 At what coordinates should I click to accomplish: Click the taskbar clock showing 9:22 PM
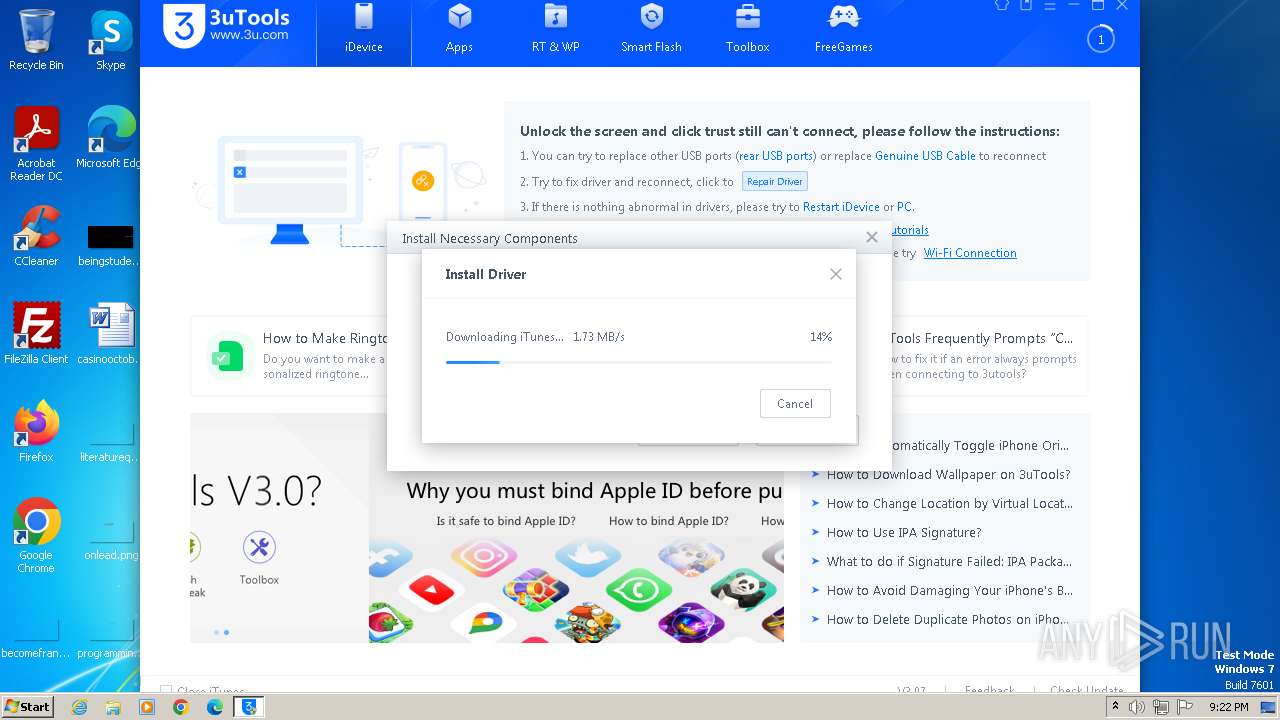1228,707
